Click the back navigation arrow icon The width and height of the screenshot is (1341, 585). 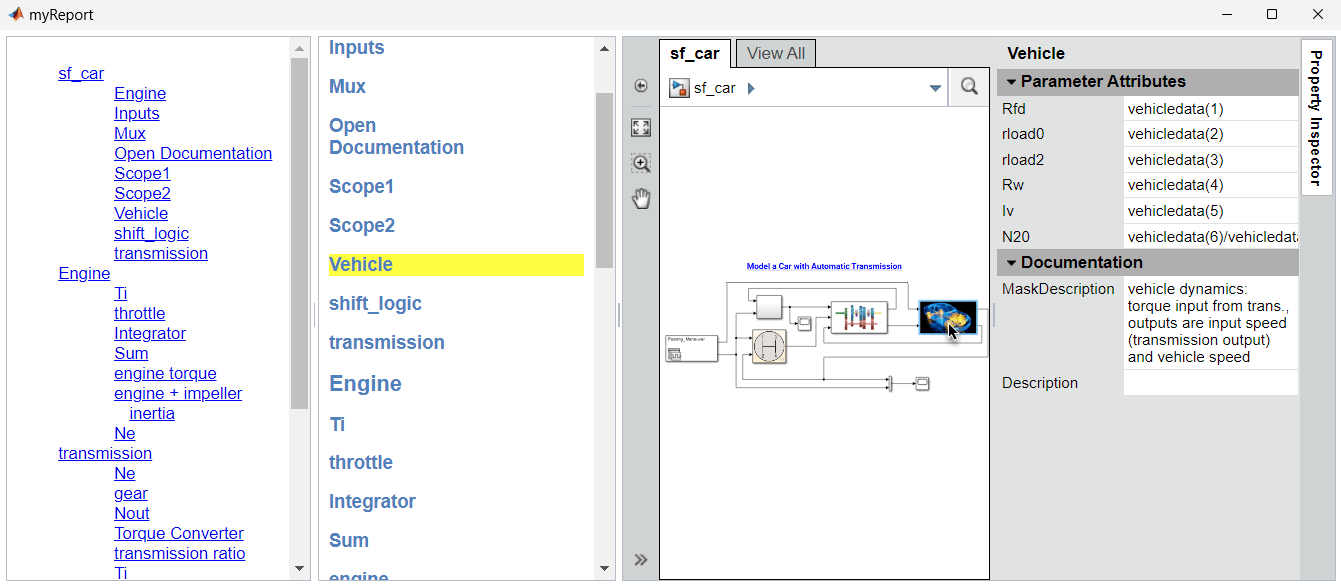click(641, 87)
